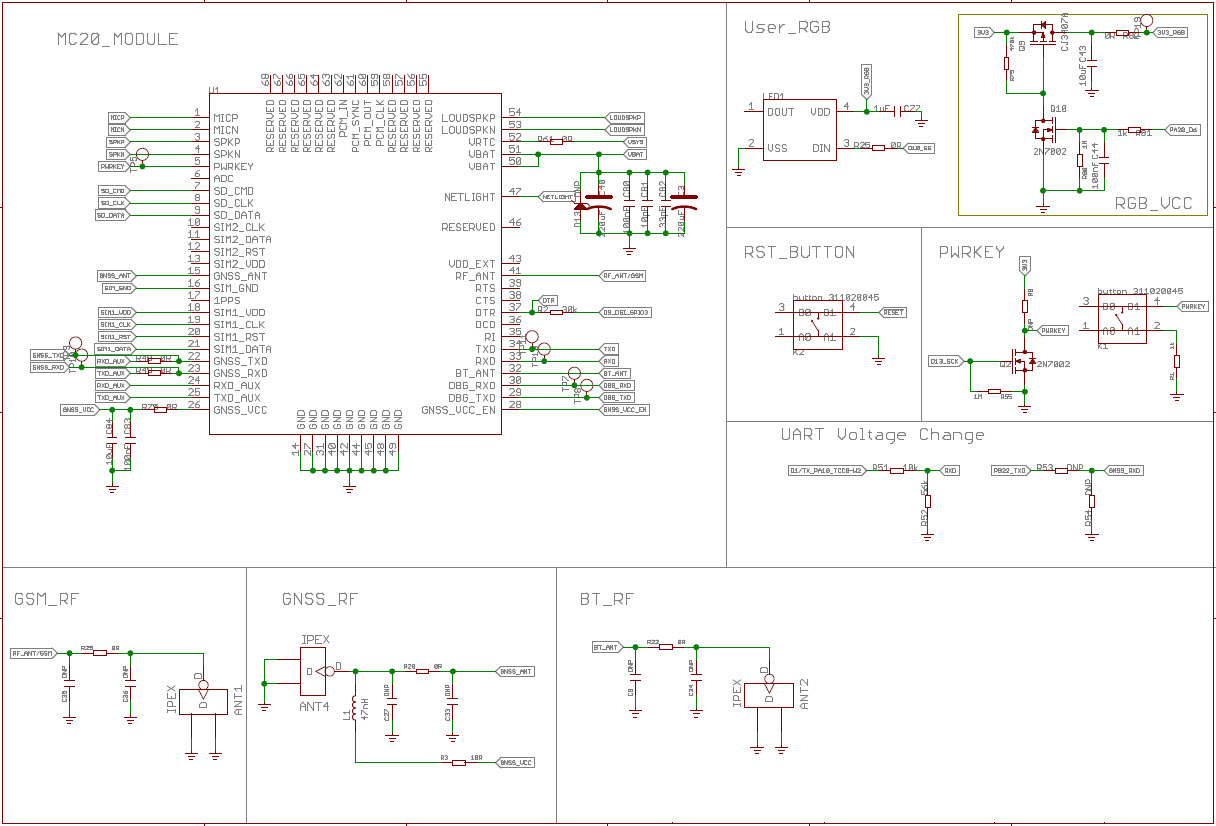Select resistor R25 next to DIN pin
Viewport: 1216px width, 826px height.
(x=878, y=148)
